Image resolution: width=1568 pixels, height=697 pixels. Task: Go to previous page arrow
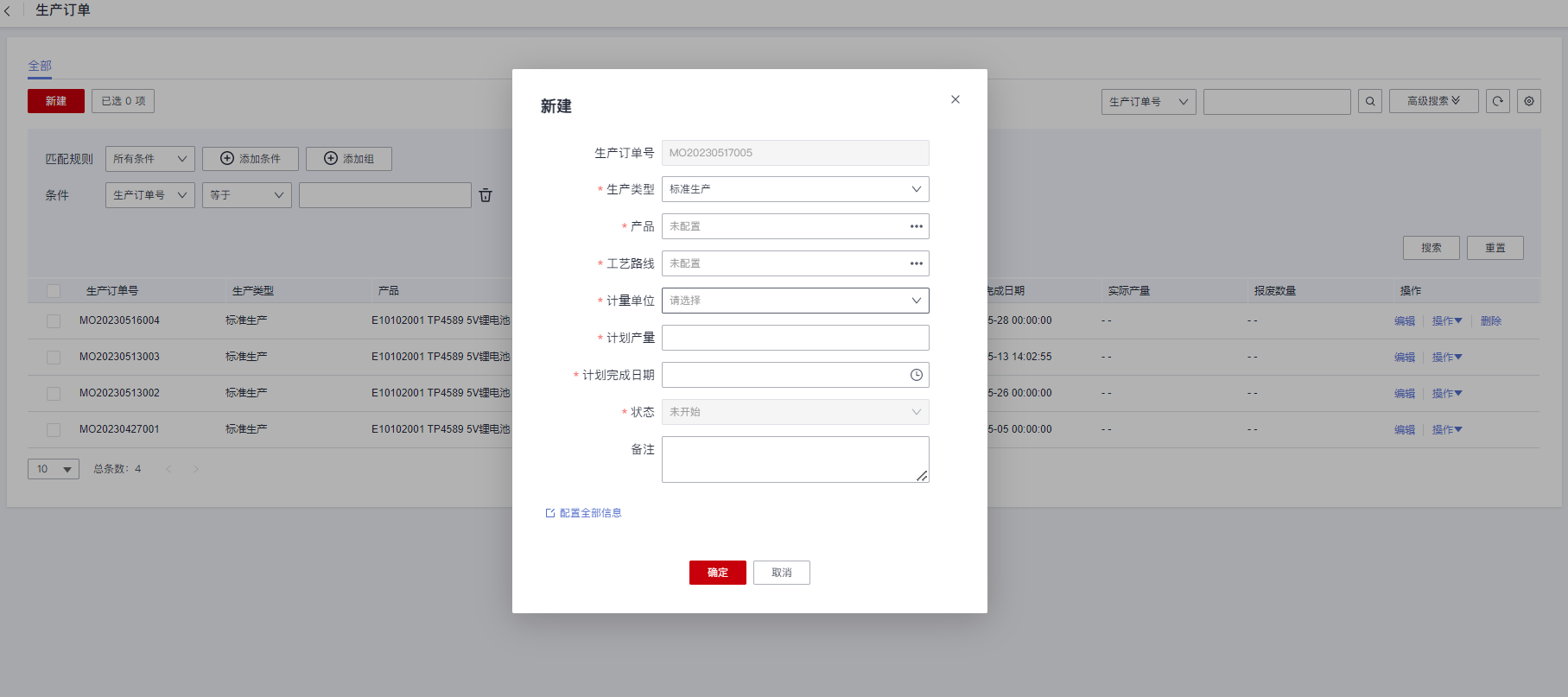168,469
